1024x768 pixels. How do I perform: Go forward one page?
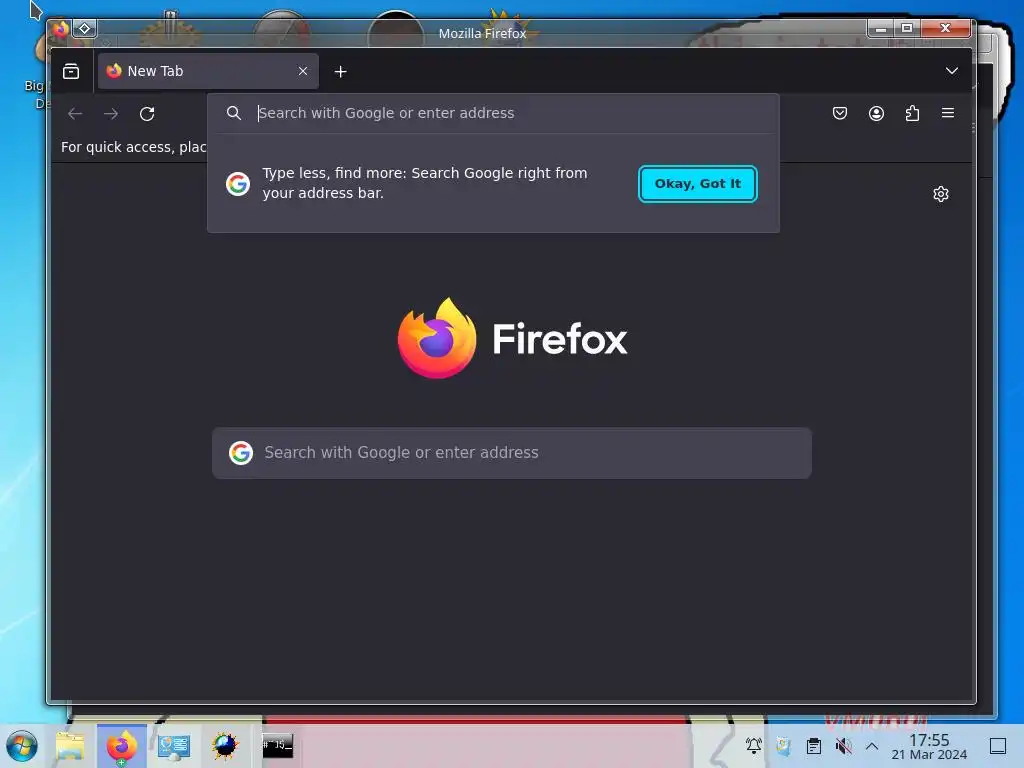click(111, 114)
